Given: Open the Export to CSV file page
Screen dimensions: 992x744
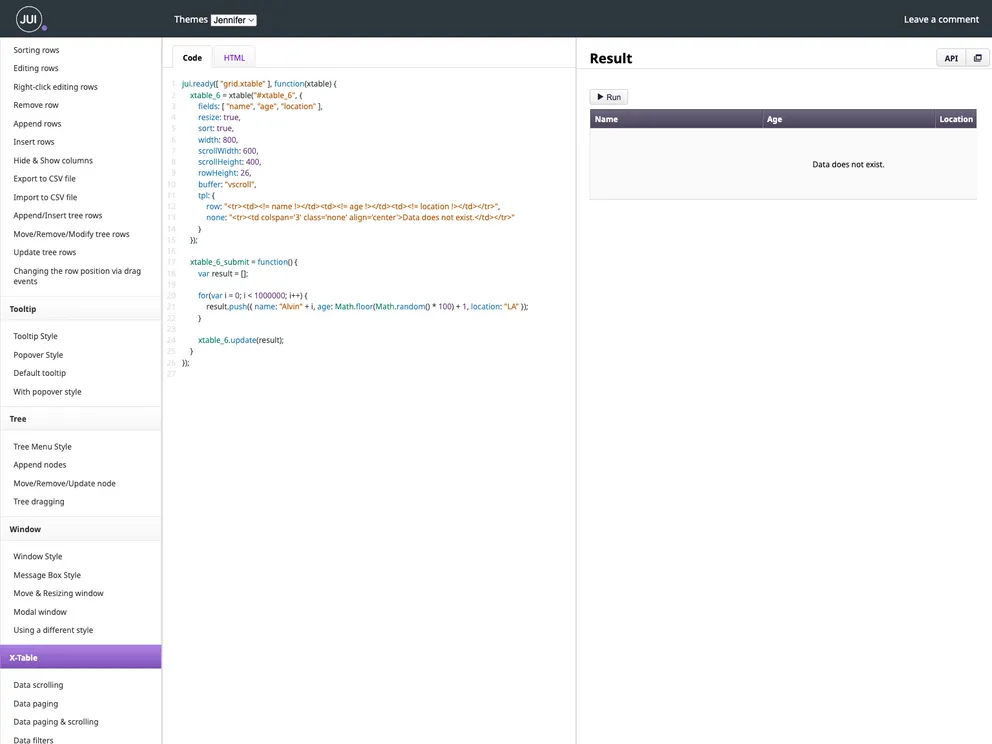Looking at the screenshot, I should [46, 178].
